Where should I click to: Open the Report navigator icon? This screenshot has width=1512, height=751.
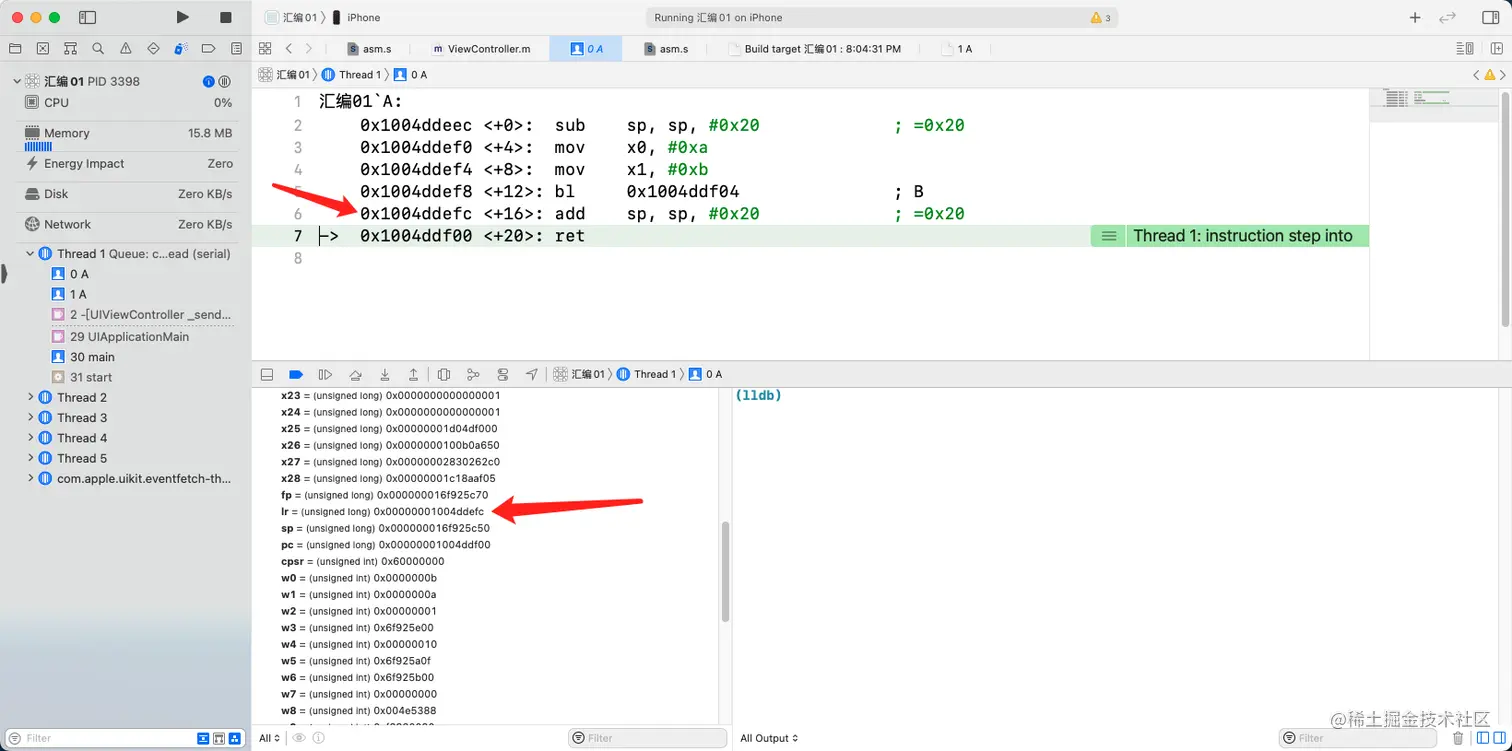236,48
